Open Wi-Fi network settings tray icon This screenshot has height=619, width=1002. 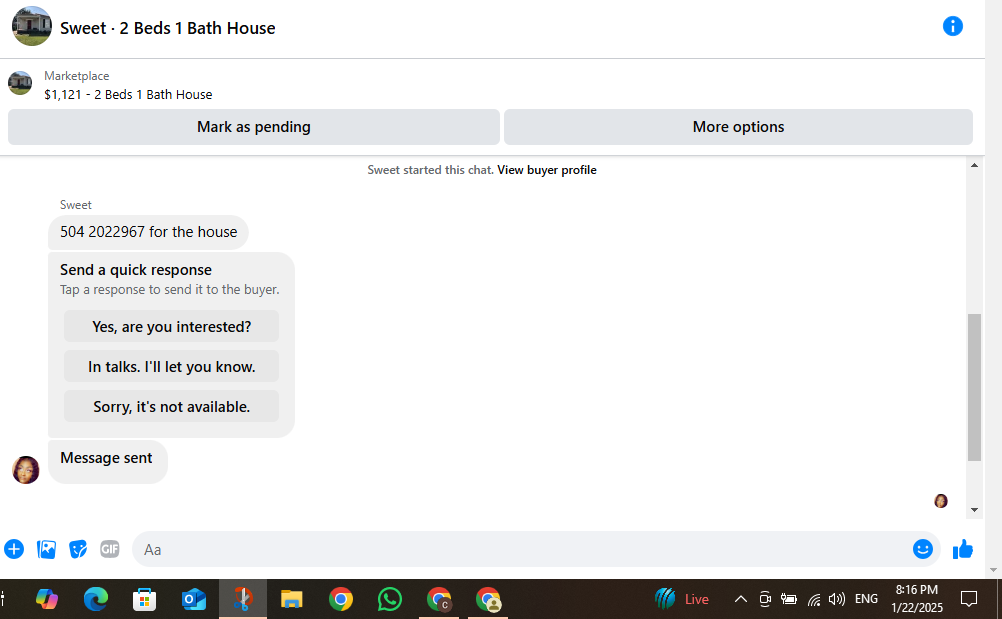pos(813,599)
